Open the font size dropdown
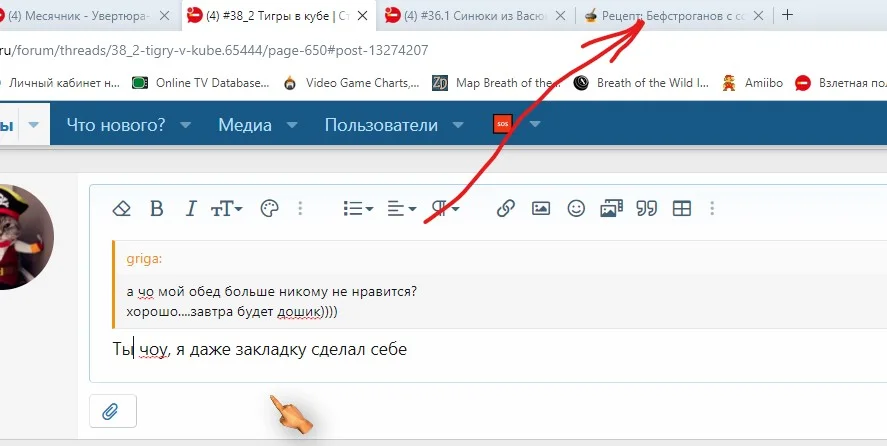The height and width of the screenshot is (446, 887). [226, 209]
